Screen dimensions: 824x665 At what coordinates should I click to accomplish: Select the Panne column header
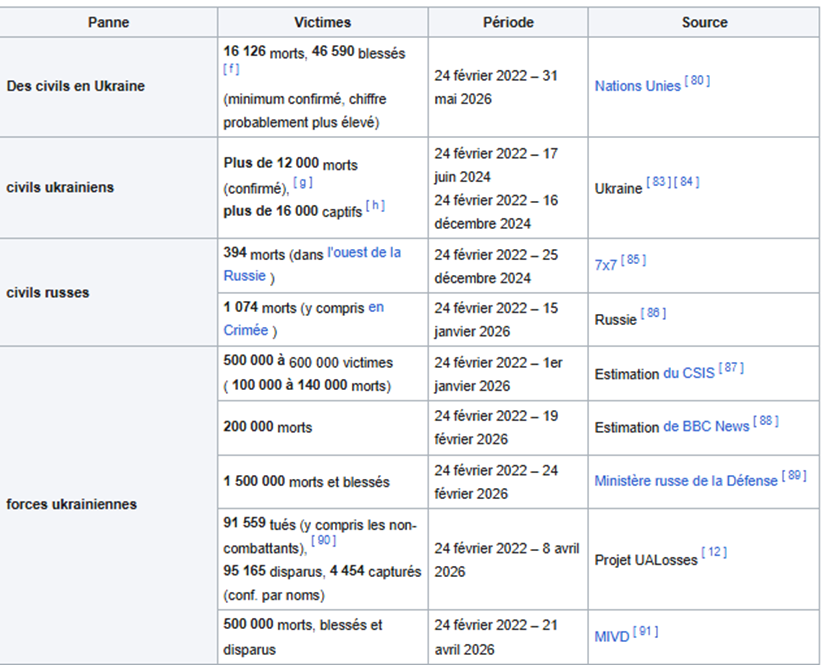109,22
